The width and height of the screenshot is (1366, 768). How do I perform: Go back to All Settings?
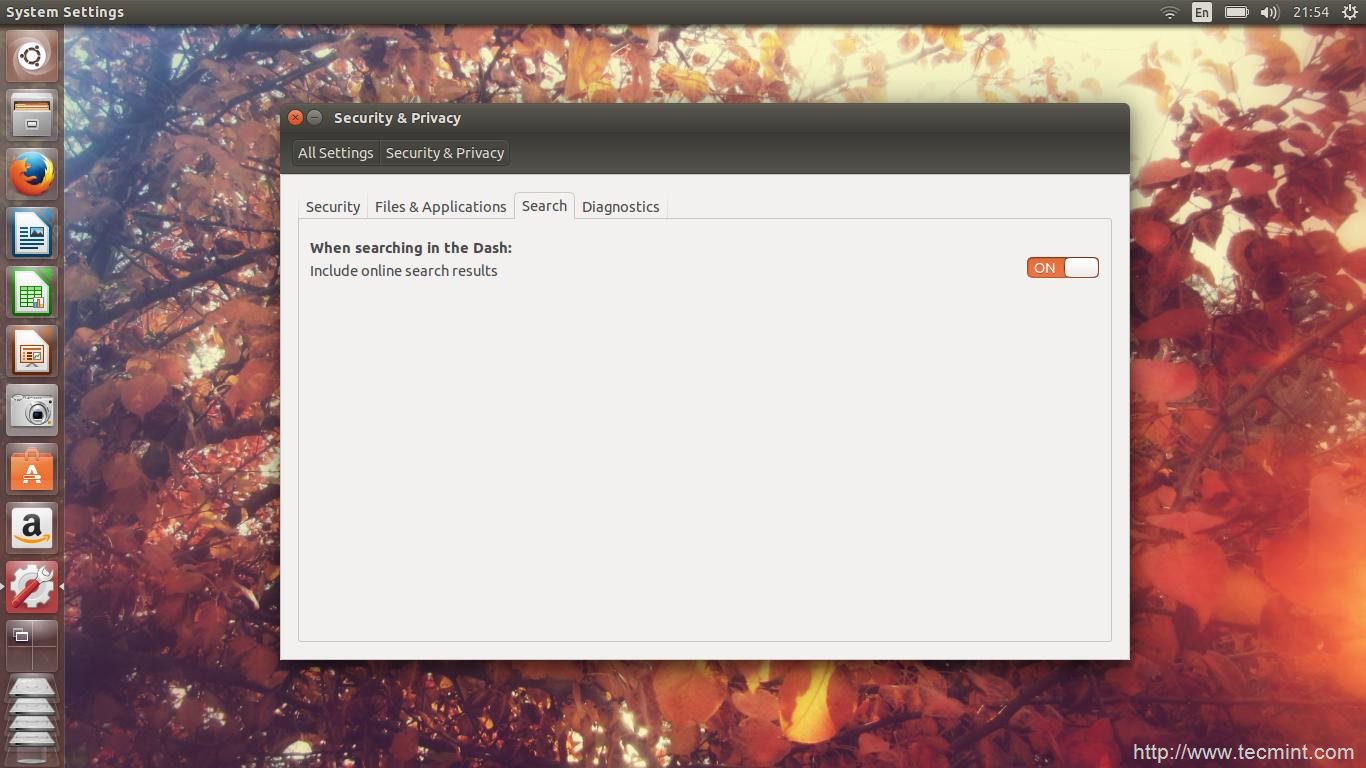335,153
